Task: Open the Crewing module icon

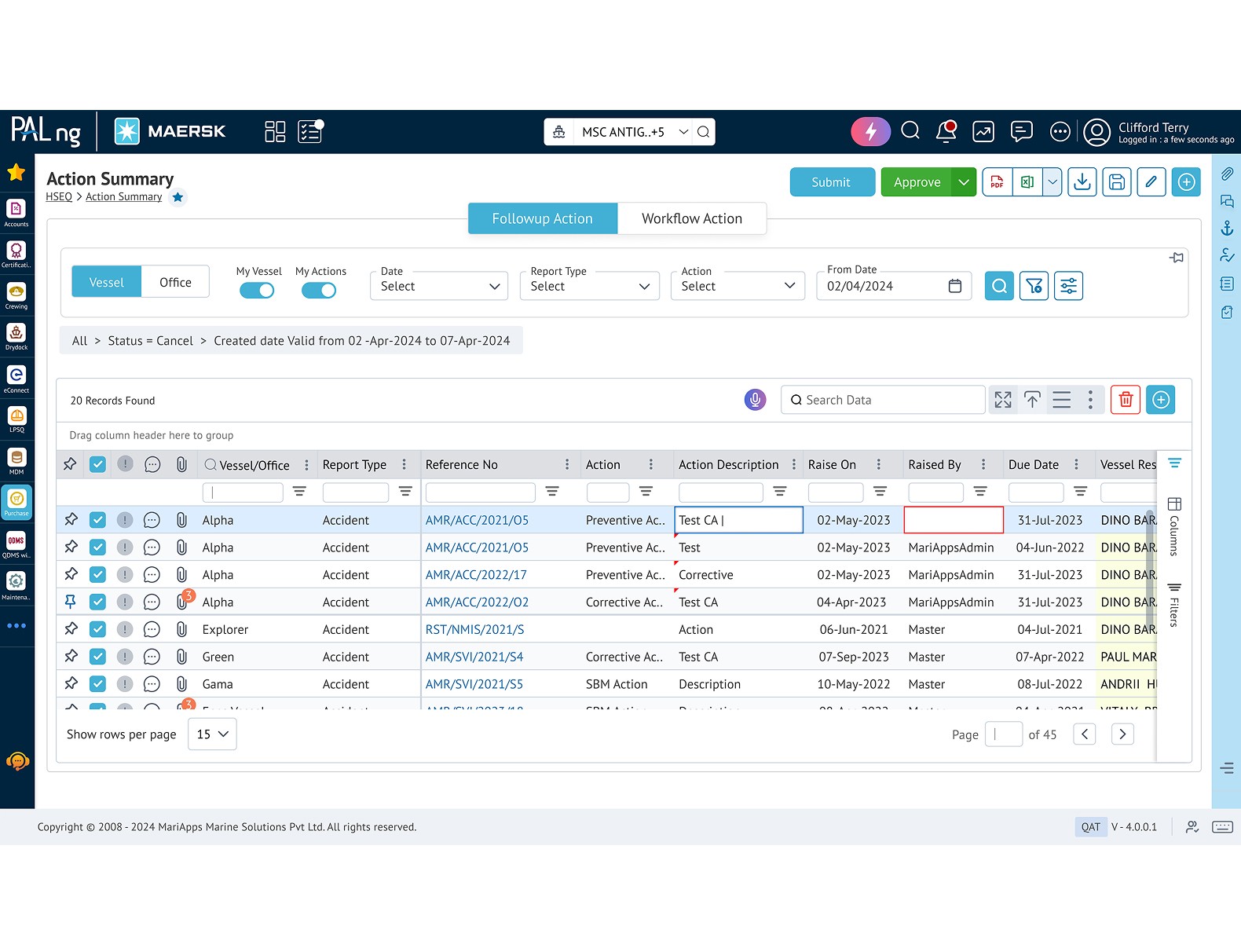Action: coord(16,295)
